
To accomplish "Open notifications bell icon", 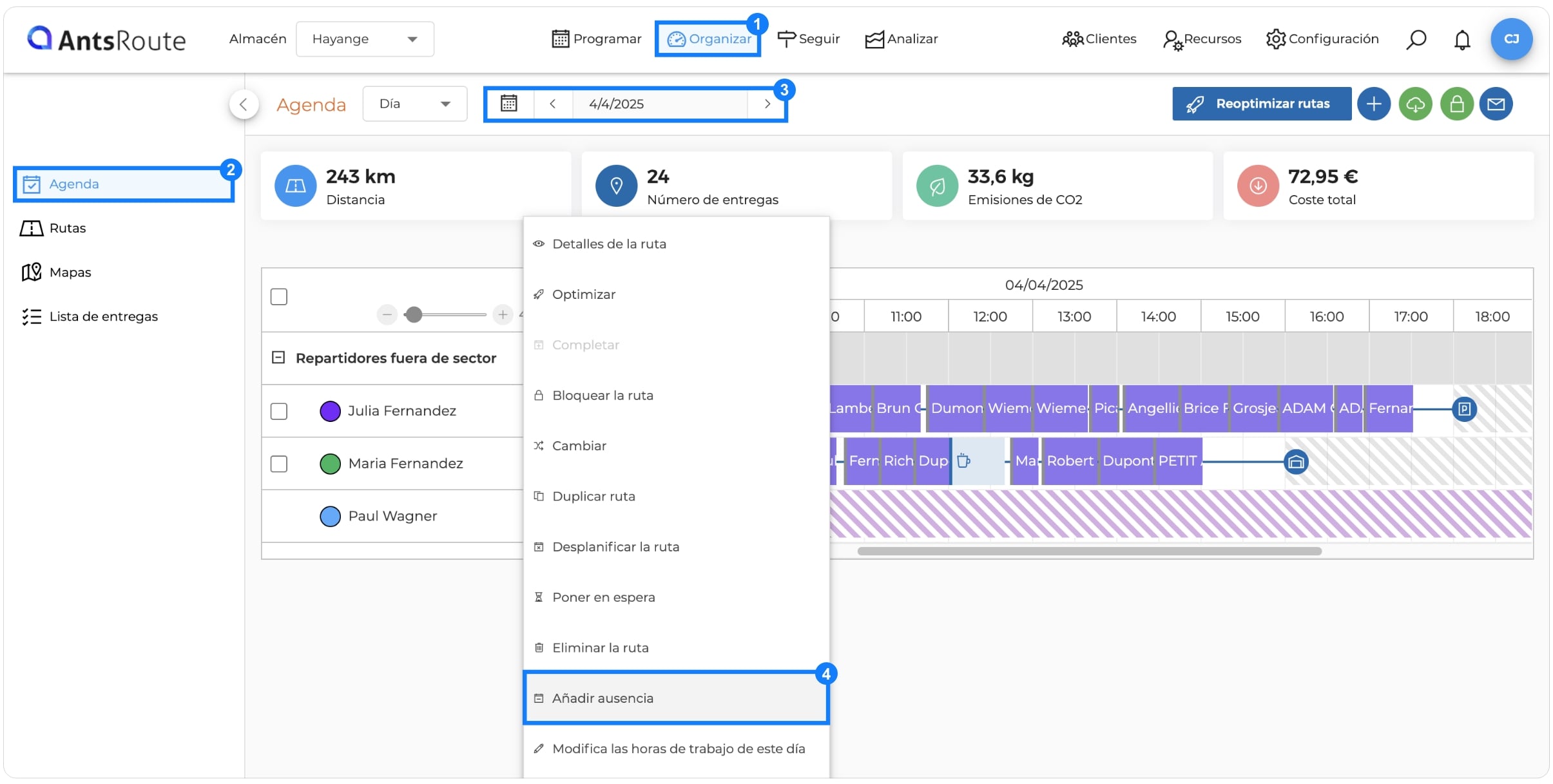I will (x=1462, y=39).
